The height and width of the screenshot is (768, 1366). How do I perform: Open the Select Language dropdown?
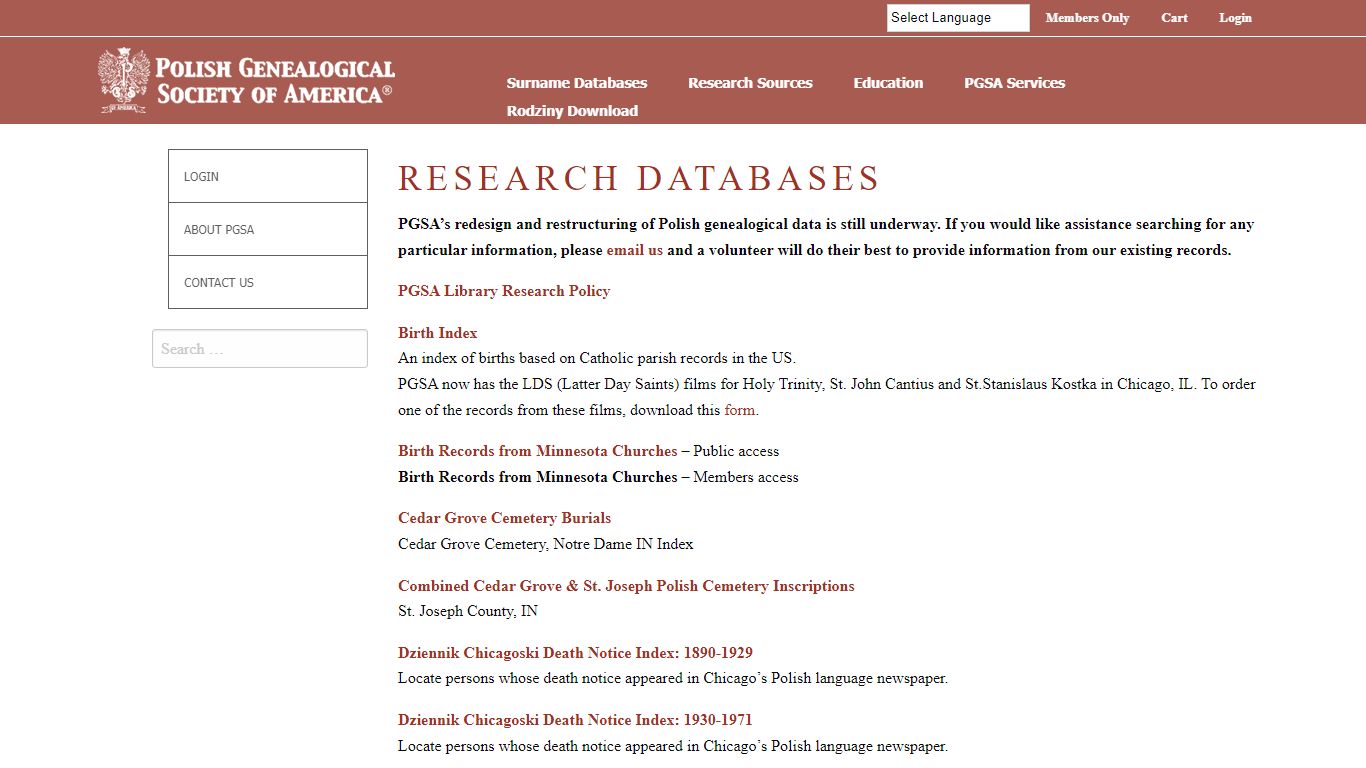958,18
